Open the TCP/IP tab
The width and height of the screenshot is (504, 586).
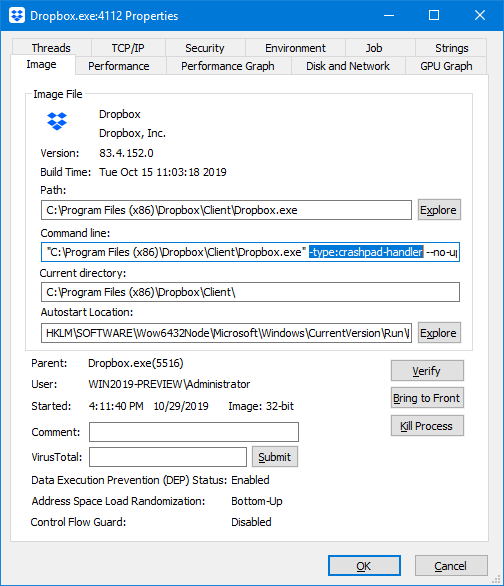[128, 48]
